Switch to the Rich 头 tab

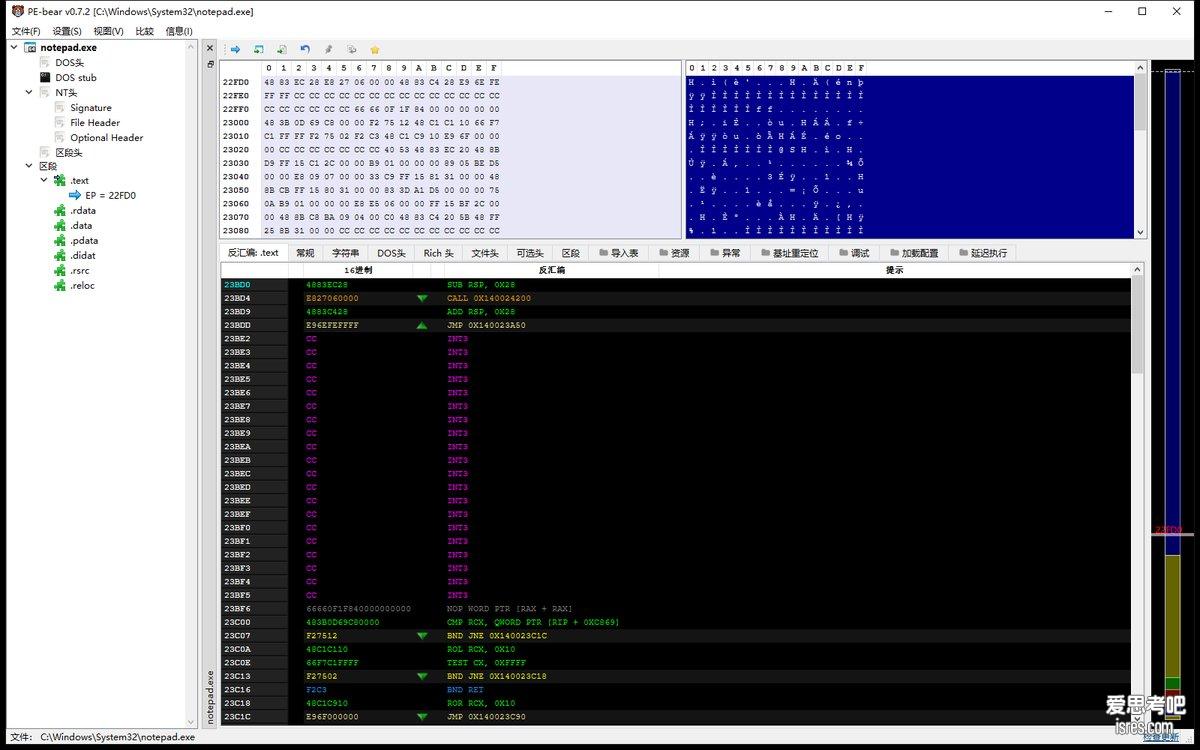(x=438, y=253)
